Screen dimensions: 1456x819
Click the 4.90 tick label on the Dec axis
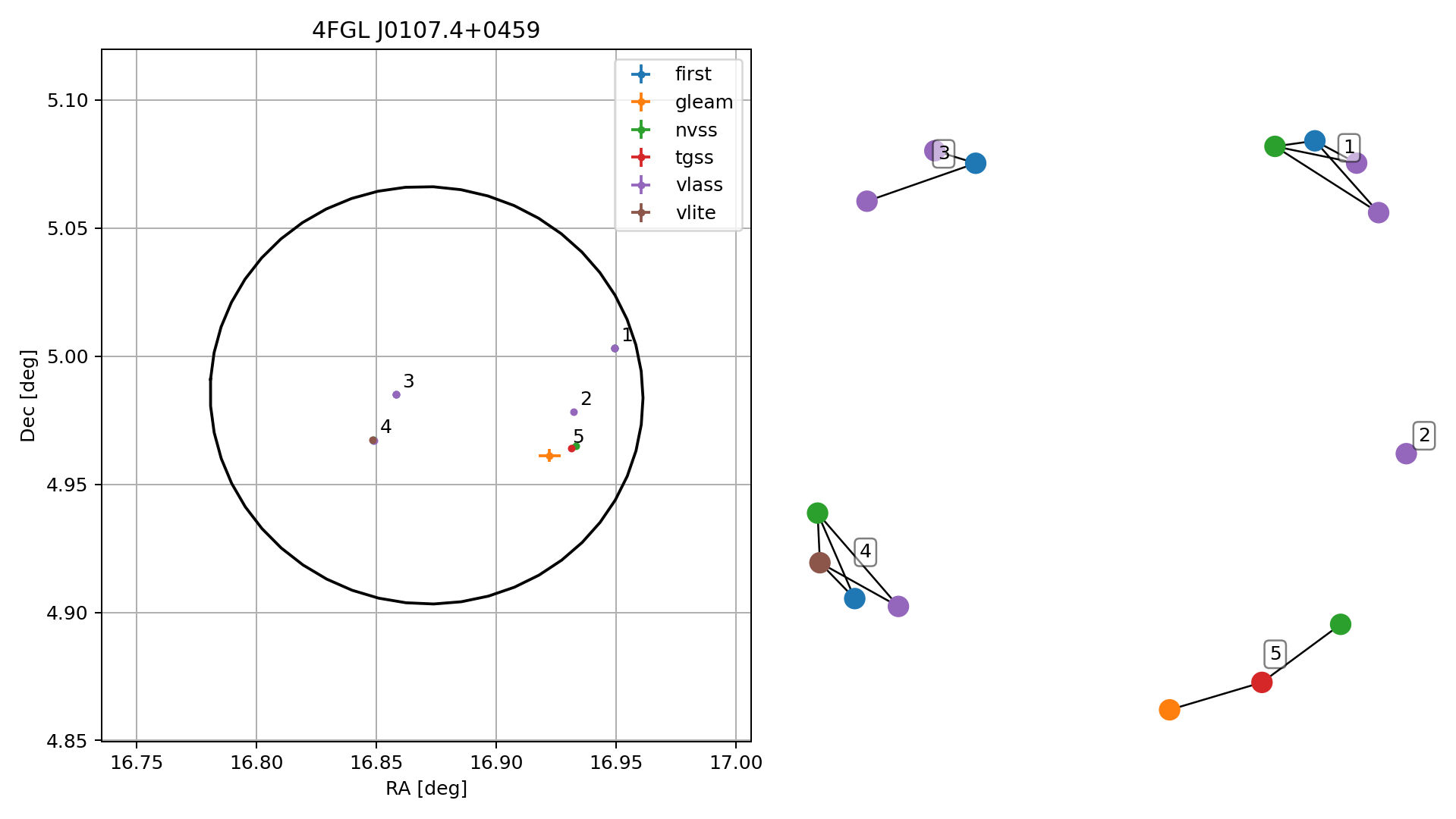(68, 613)
